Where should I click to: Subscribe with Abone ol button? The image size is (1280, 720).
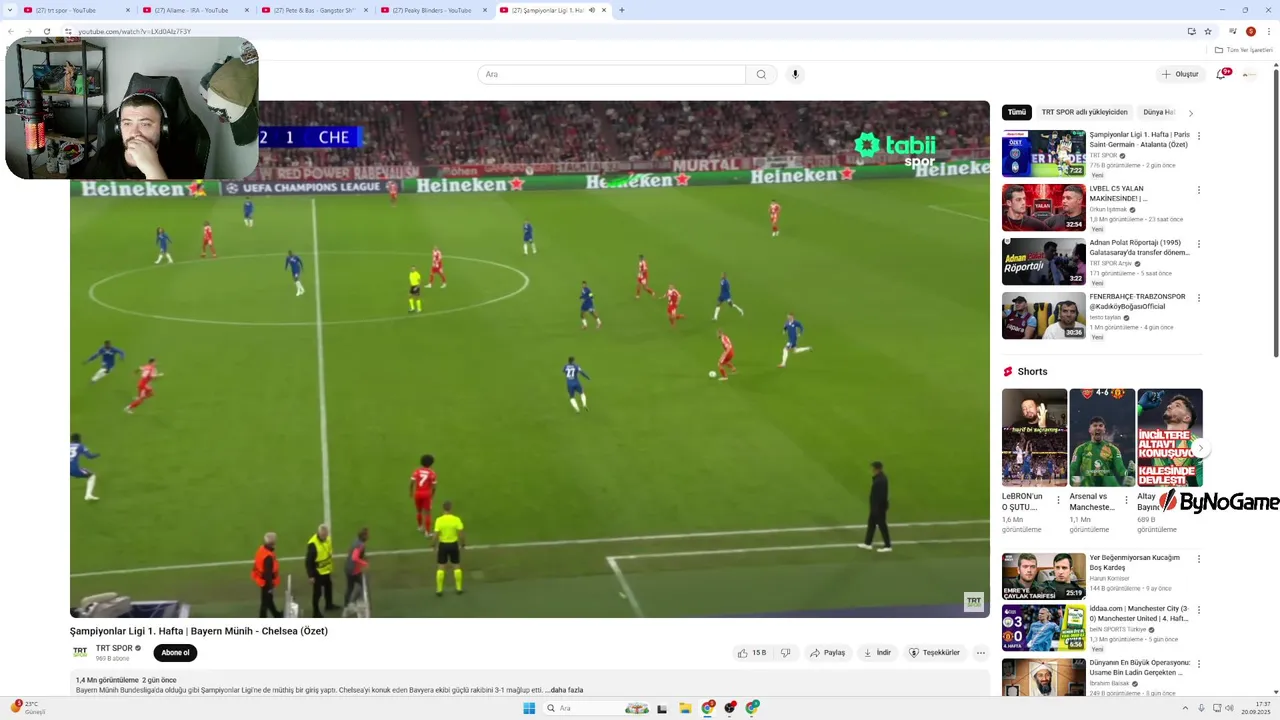tap(175, 653)
